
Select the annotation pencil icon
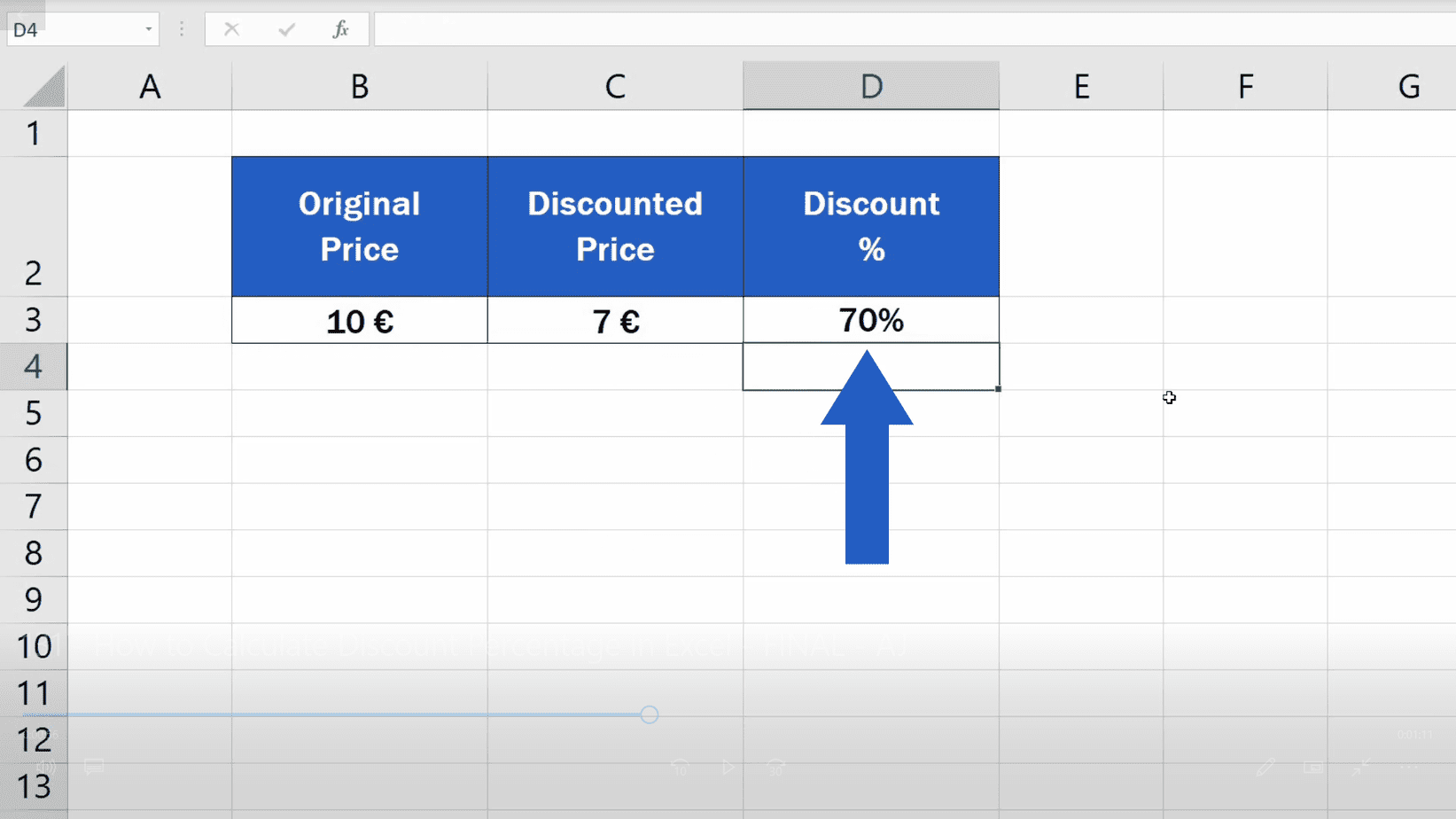1265,767
